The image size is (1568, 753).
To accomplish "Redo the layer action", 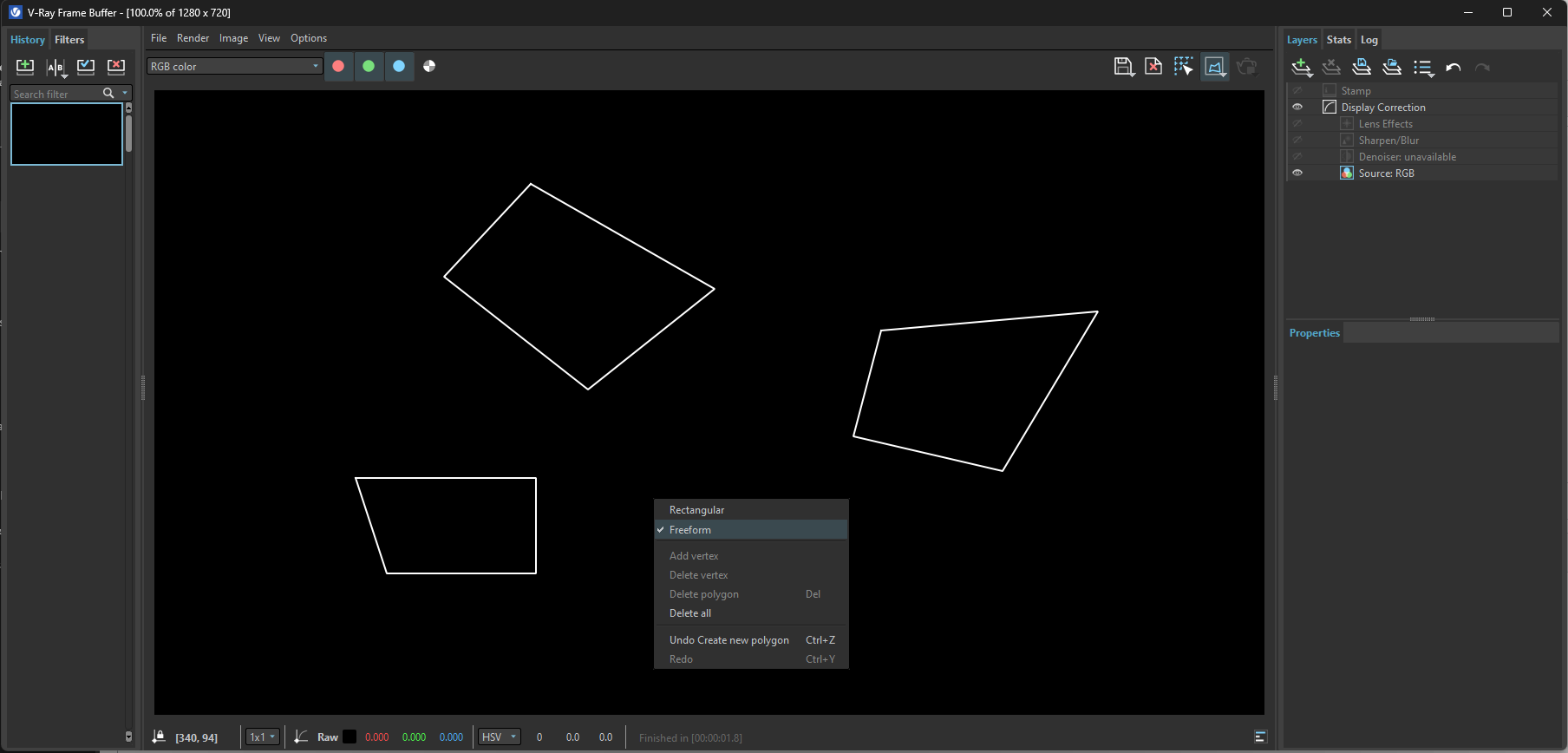I will (x=1483, y=68).
